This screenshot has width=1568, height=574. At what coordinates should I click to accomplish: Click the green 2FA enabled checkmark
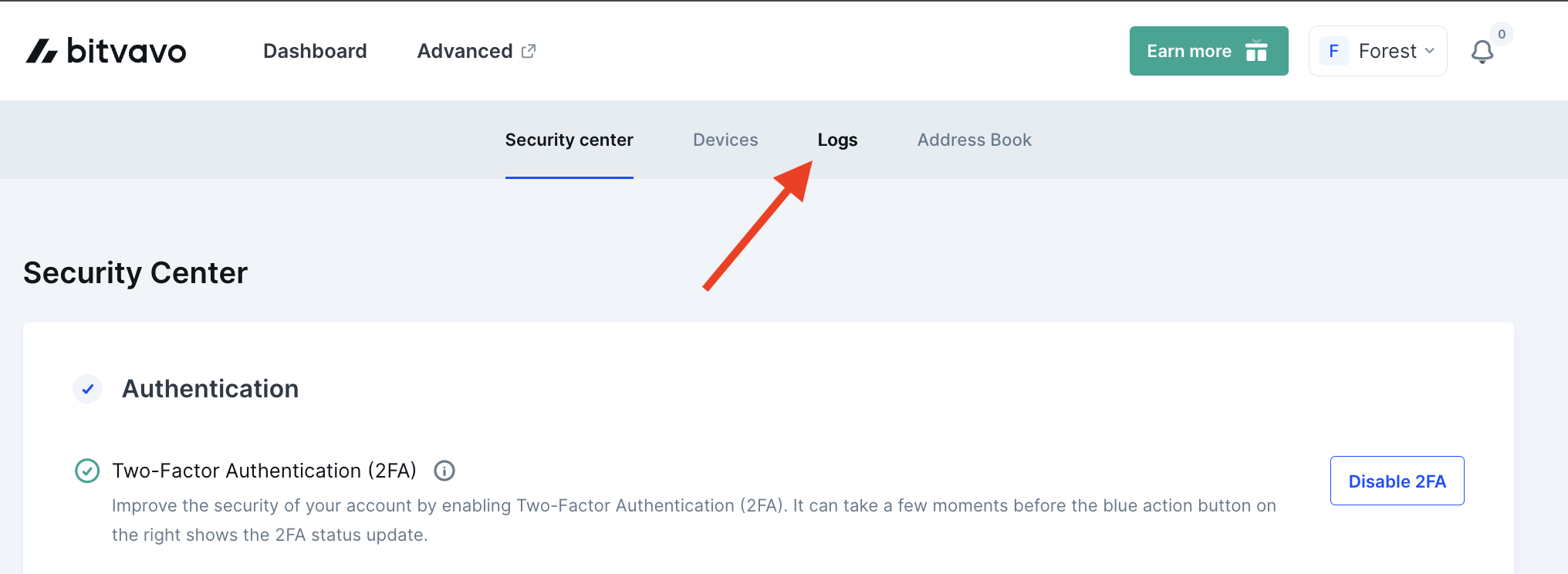tap(87, 471)
